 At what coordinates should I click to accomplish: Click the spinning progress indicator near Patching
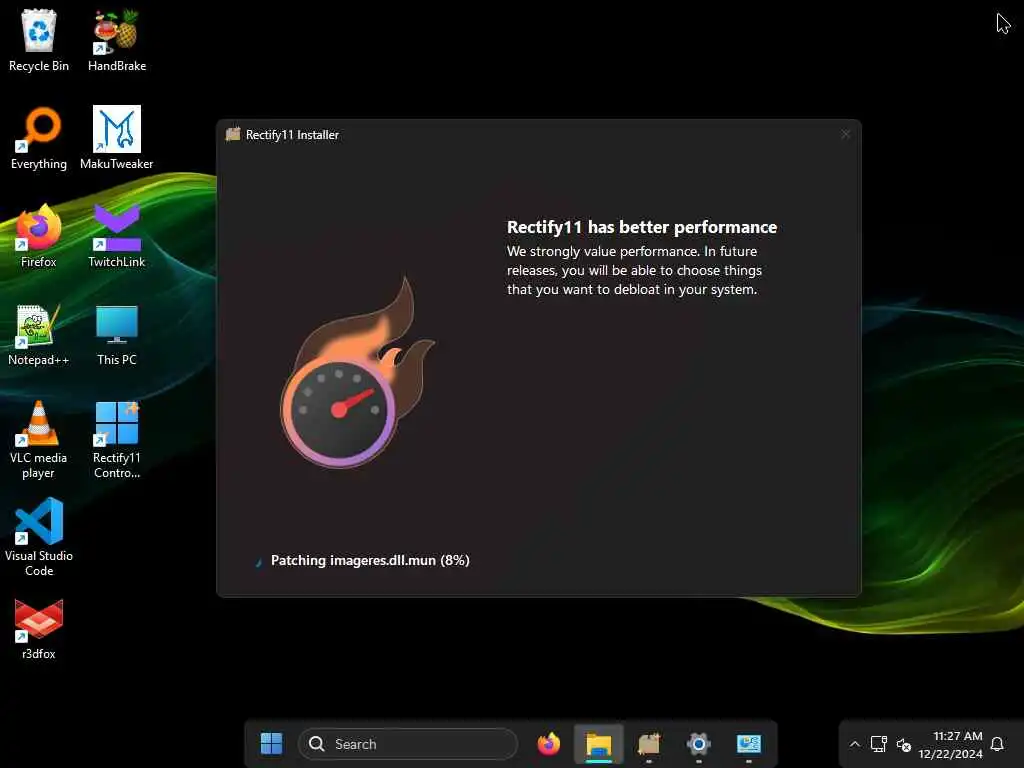(259, 561)
